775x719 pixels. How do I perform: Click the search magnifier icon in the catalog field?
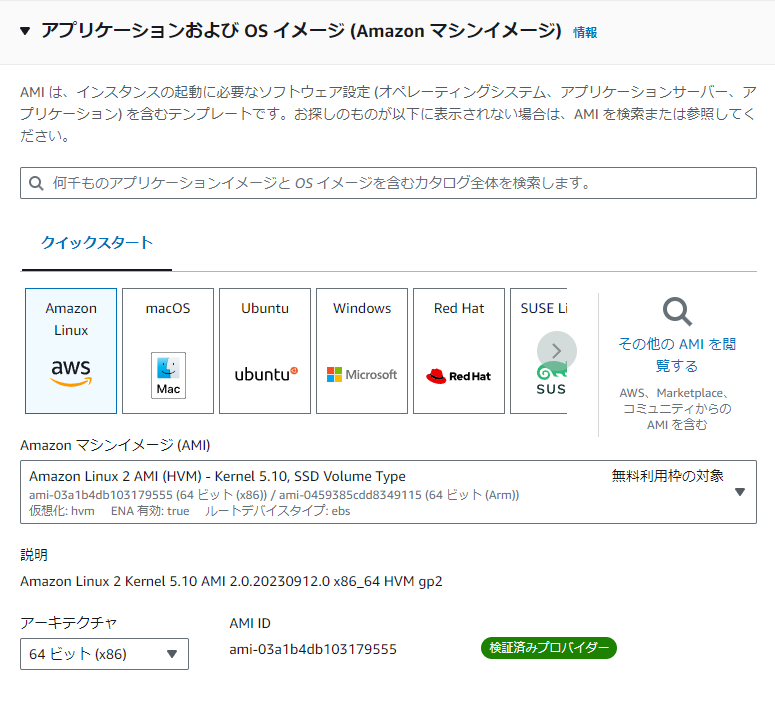point(36,183)
